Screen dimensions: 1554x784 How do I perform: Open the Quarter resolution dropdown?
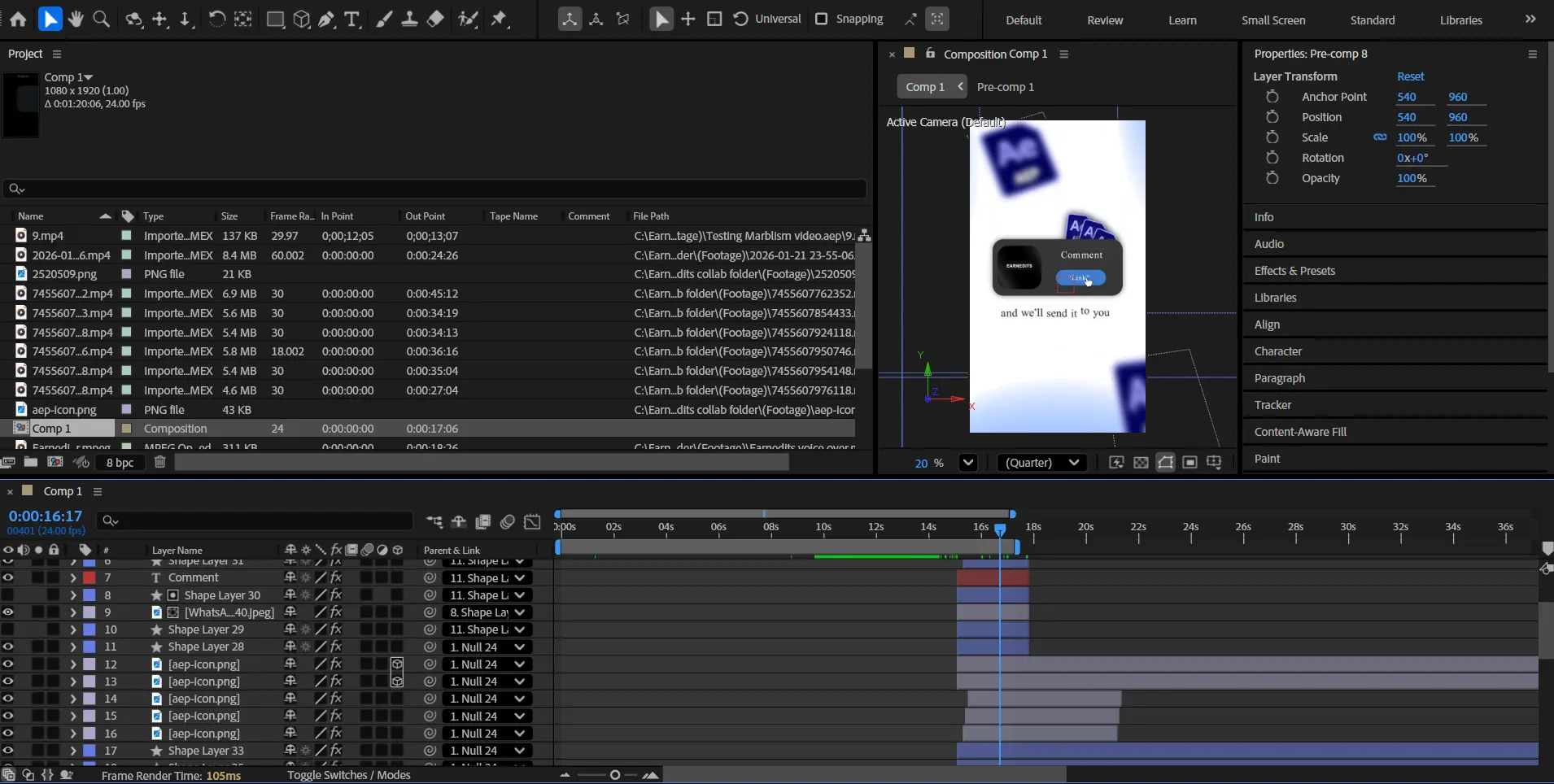pos(1042,462)
